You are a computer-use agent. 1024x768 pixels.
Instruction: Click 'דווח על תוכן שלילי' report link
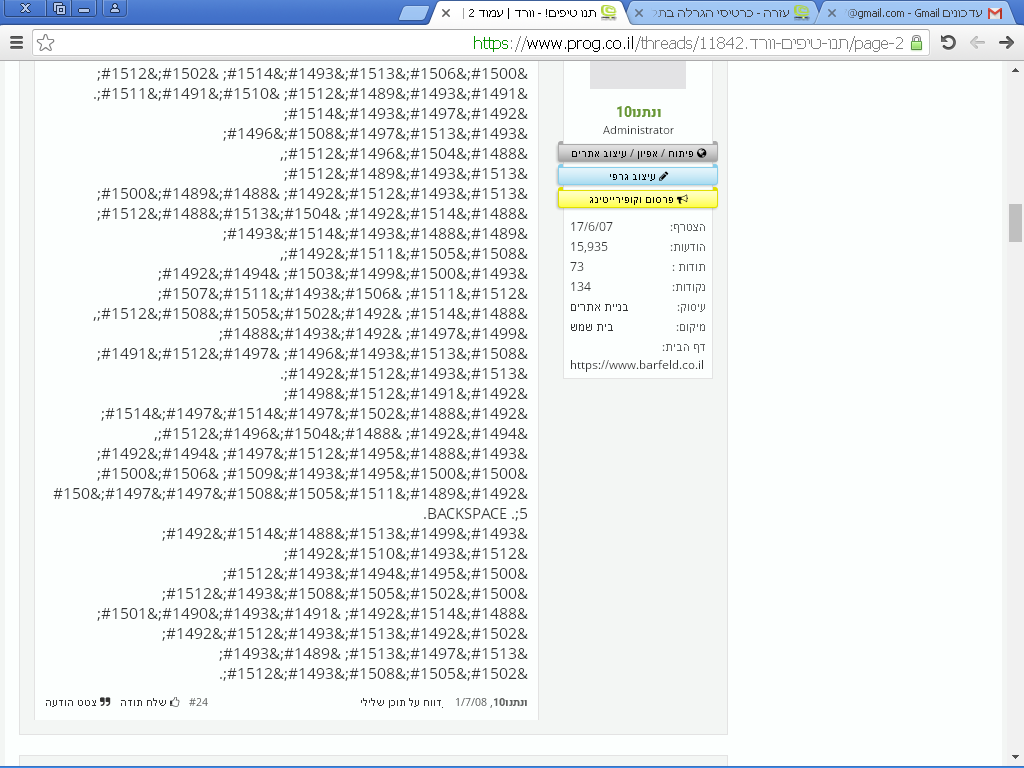tap(402, 703)
